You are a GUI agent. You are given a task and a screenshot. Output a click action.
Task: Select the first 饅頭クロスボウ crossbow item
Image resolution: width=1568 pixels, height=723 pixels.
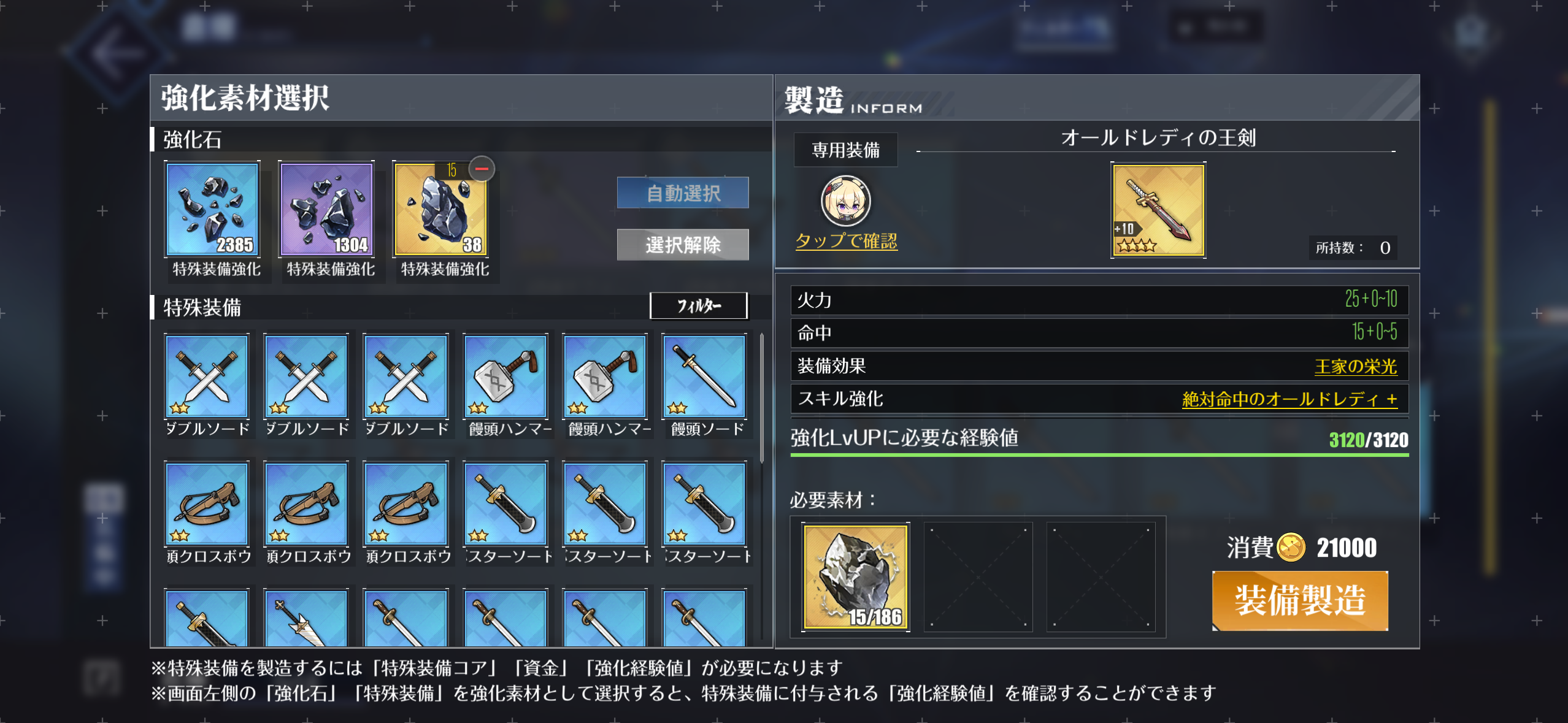click(x=207, y=503)
